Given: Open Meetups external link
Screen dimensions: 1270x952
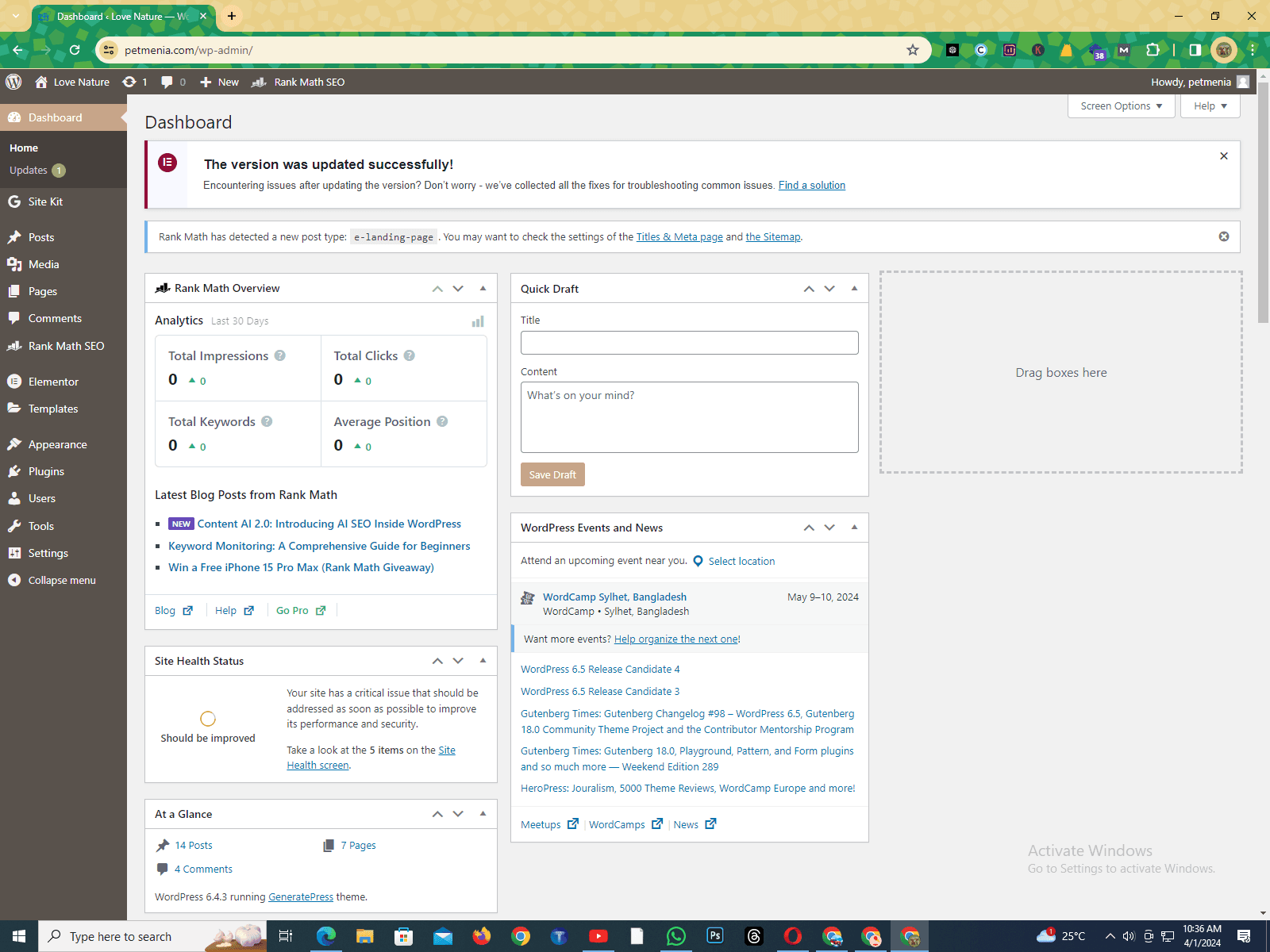Looking at the screenshot, I should coord(549,824).
